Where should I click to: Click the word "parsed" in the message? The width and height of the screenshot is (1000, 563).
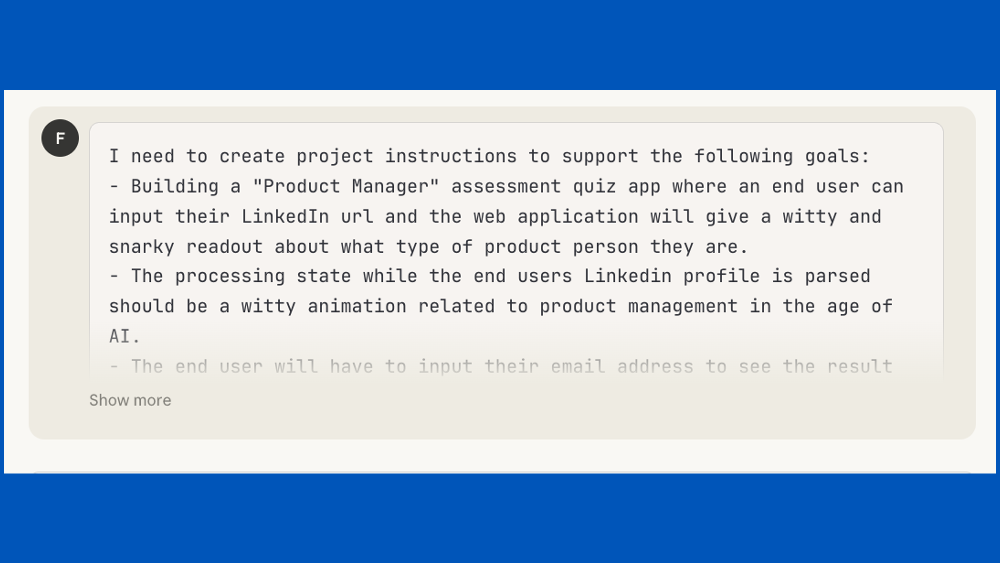pyautogui.click(x=838, y=276)
